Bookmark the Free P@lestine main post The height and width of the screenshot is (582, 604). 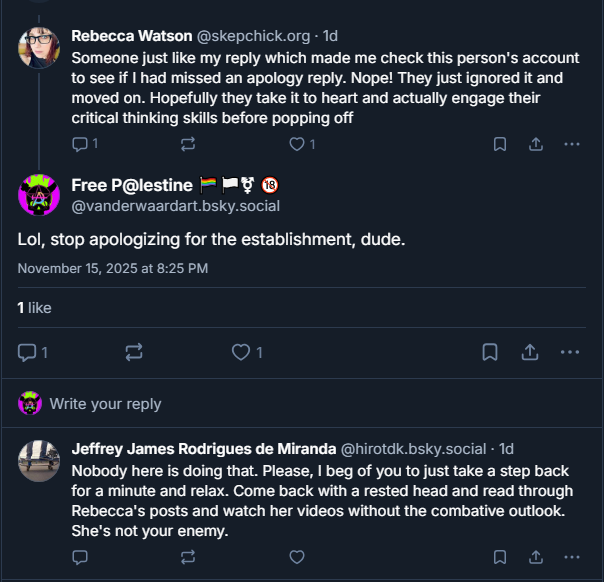click(490, 352)
